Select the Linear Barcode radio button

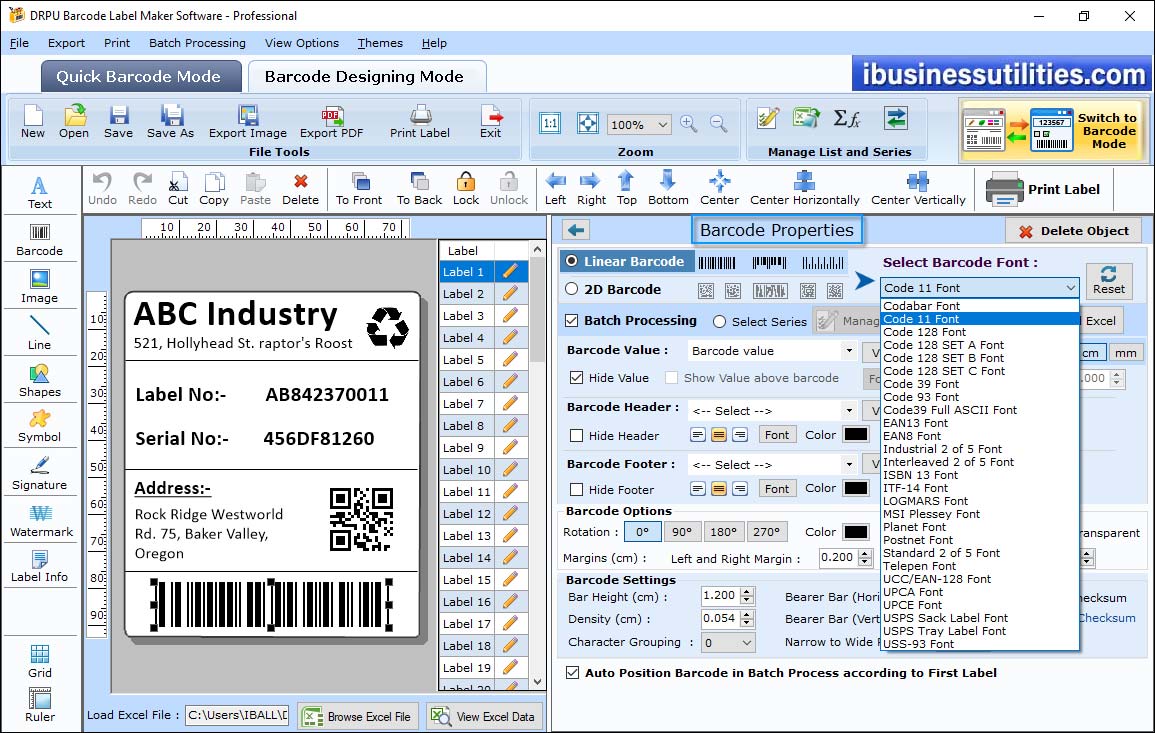pos(572,261)
